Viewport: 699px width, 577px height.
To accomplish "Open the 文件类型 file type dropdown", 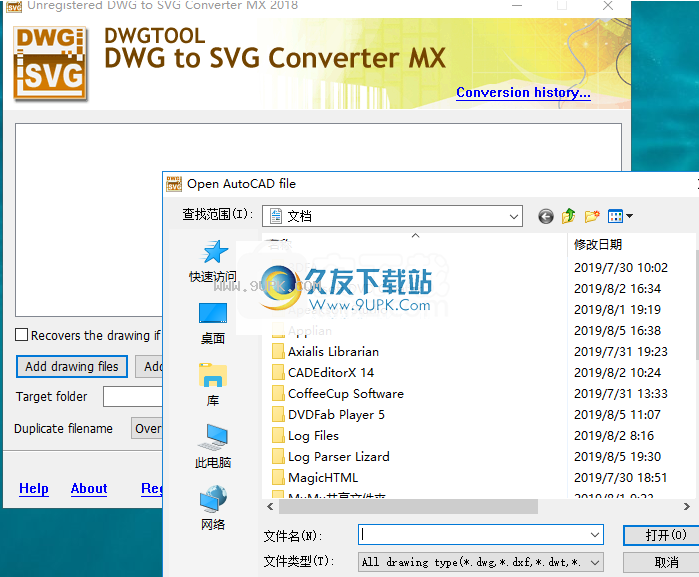I will coord(481,562).
